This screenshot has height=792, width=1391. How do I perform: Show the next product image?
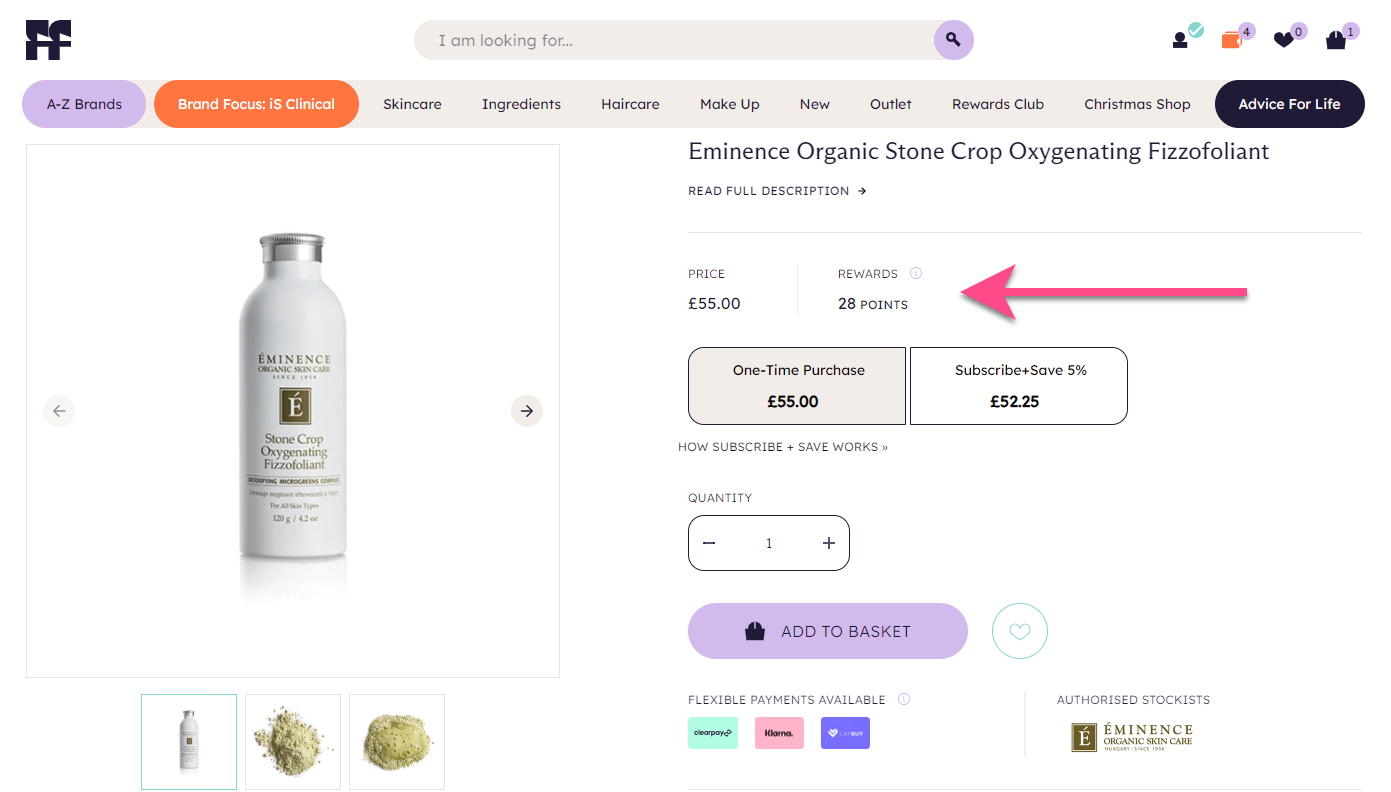[527, 410]
